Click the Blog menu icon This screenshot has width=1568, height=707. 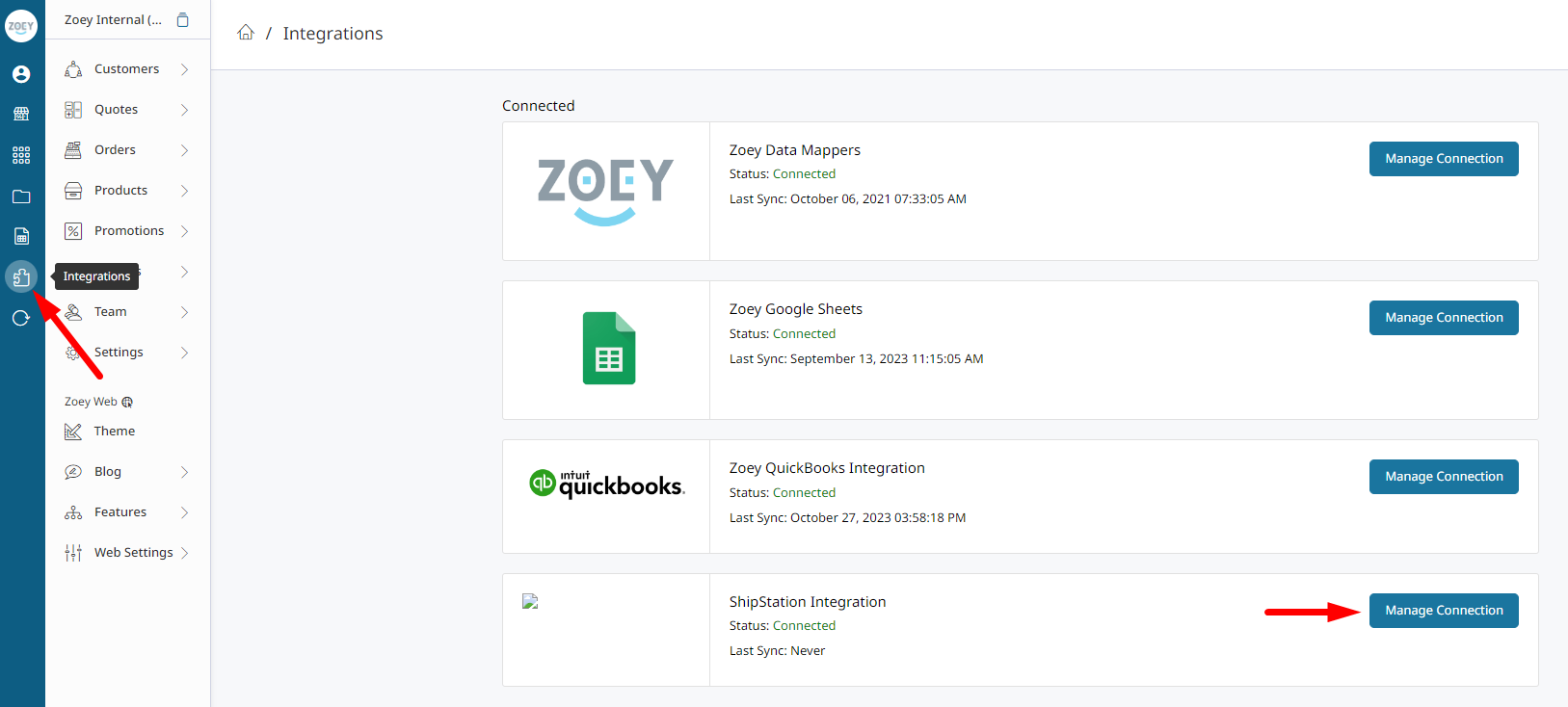click(73, 472)
